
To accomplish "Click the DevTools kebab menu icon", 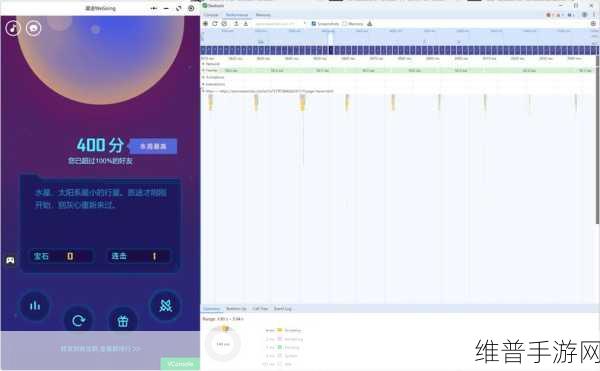I will 593,15.
